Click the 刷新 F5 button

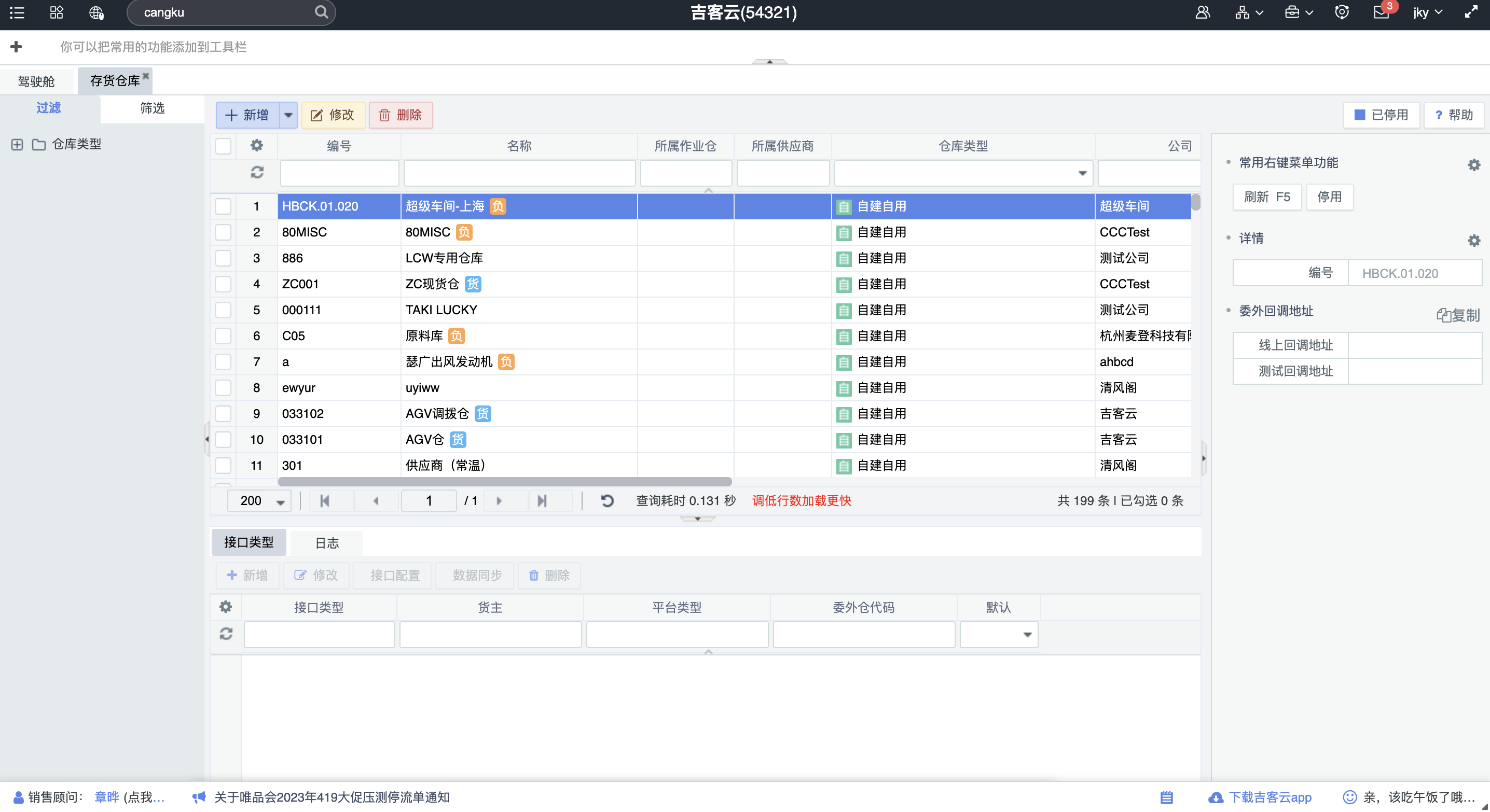pyautogui.click(x=1267, y=197)
